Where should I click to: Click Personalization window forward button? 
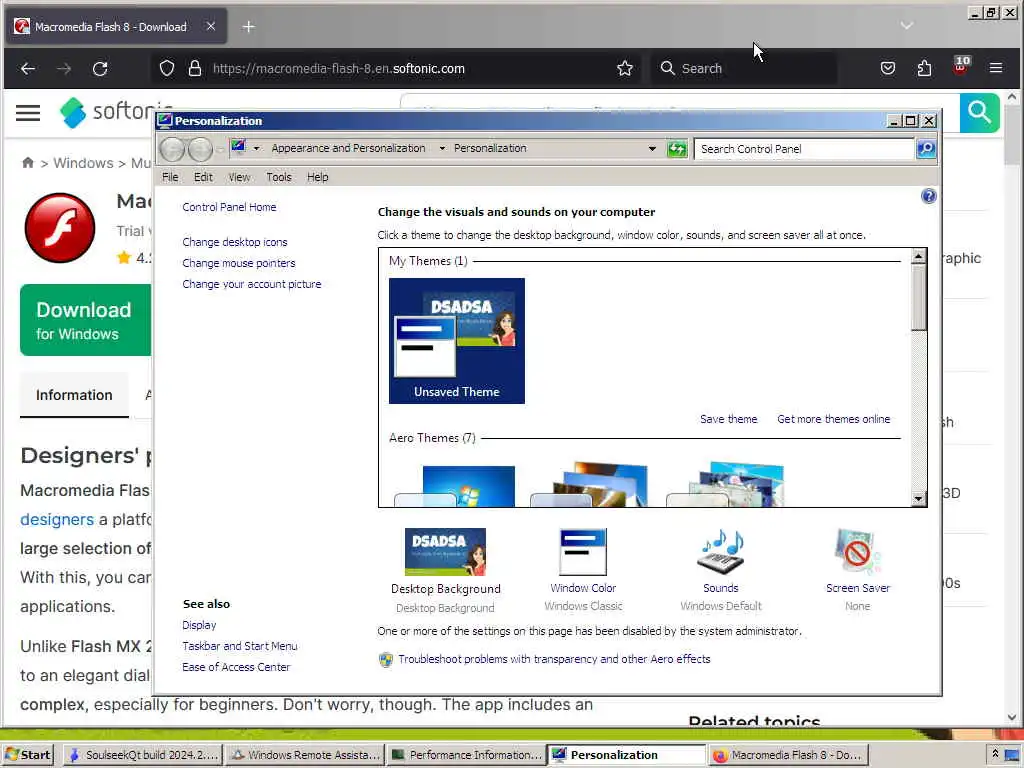(x=200, y=150)
